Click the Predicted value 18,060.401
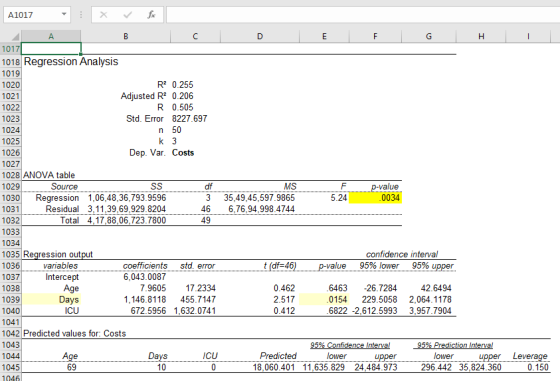This screenshot has width=560, height=381. (x=274, y=367)
